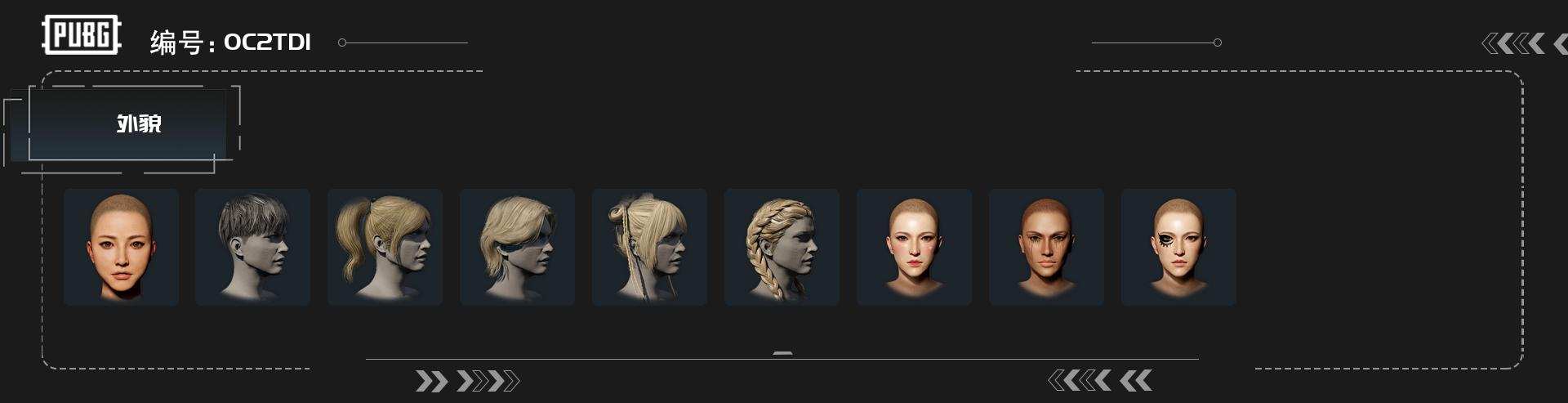The width and height of the screenshot is (1568, 403).
Task: Select the shaved-head Asian face thumbnail
Action: click(121, 247)
